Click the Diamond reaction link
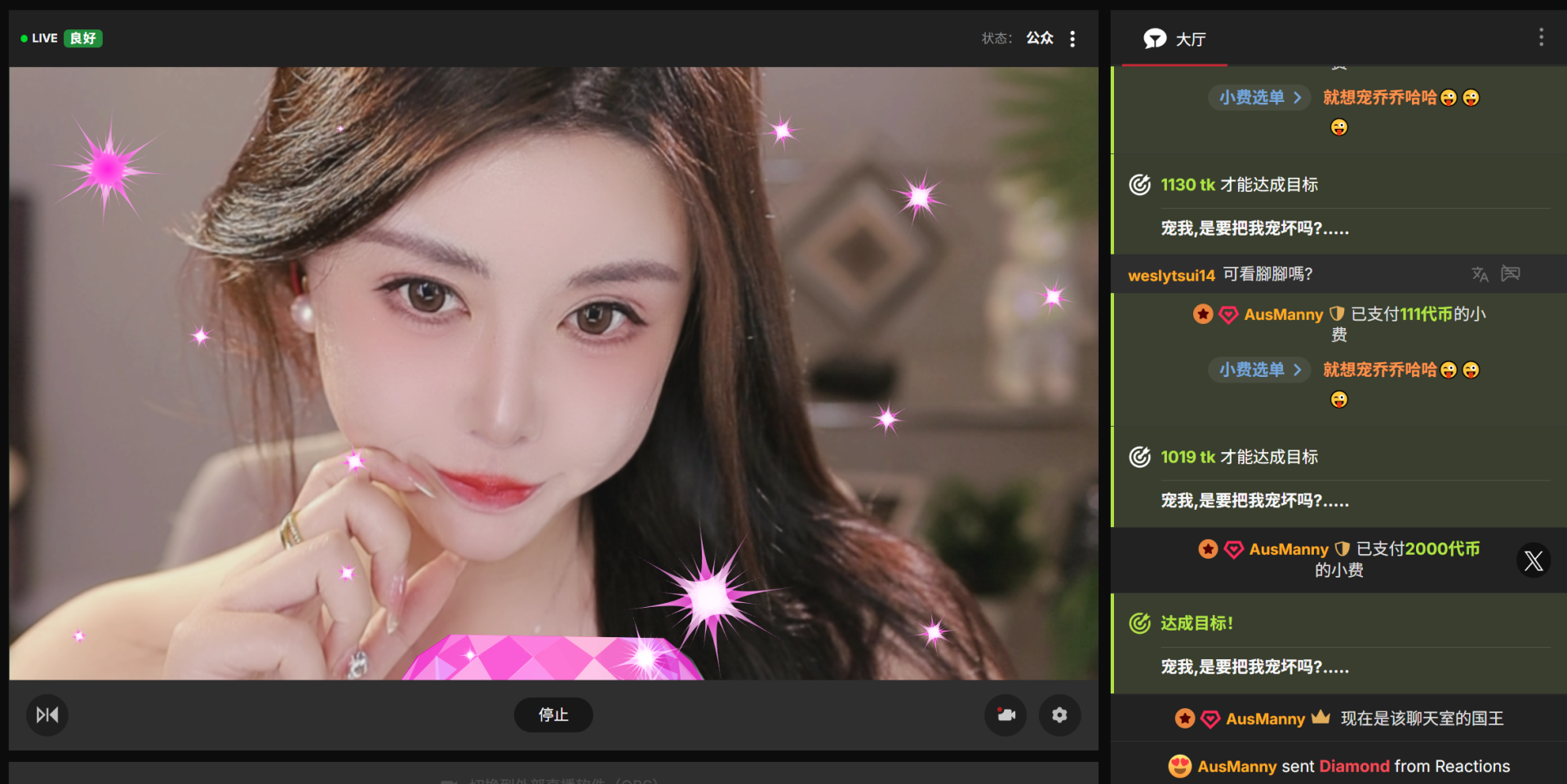 (x=1354, y=766)
